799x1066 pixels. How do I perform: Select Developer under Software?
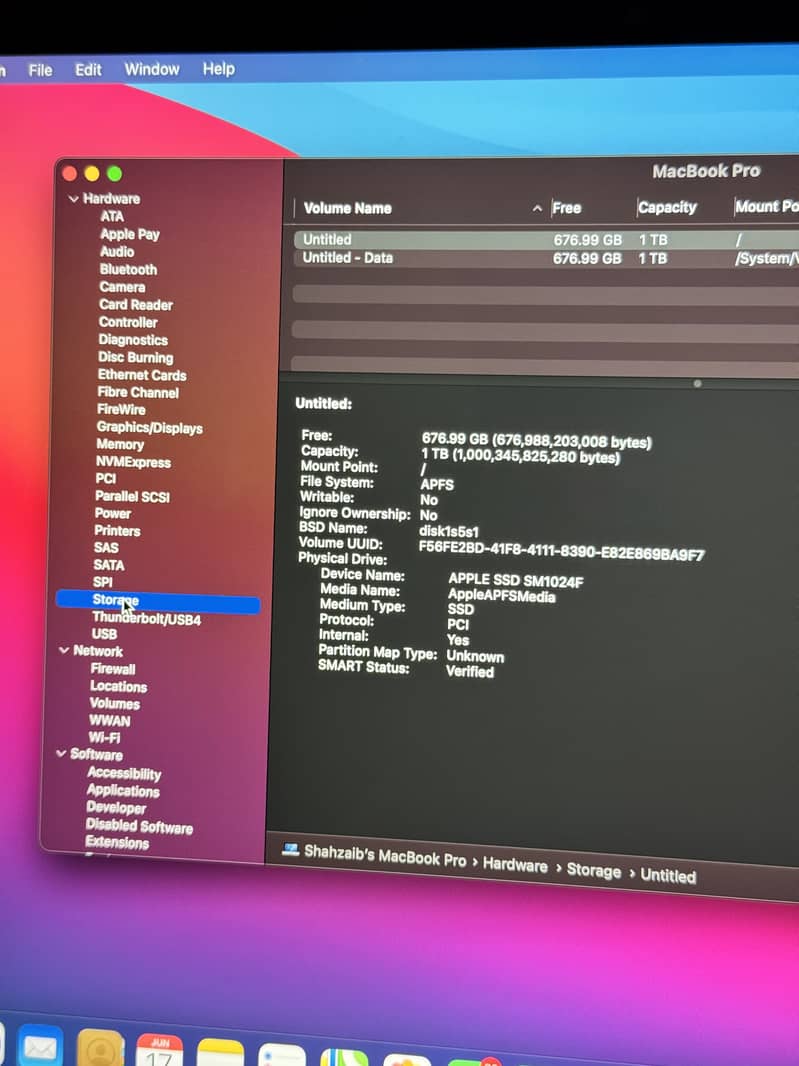pos(116,808)
